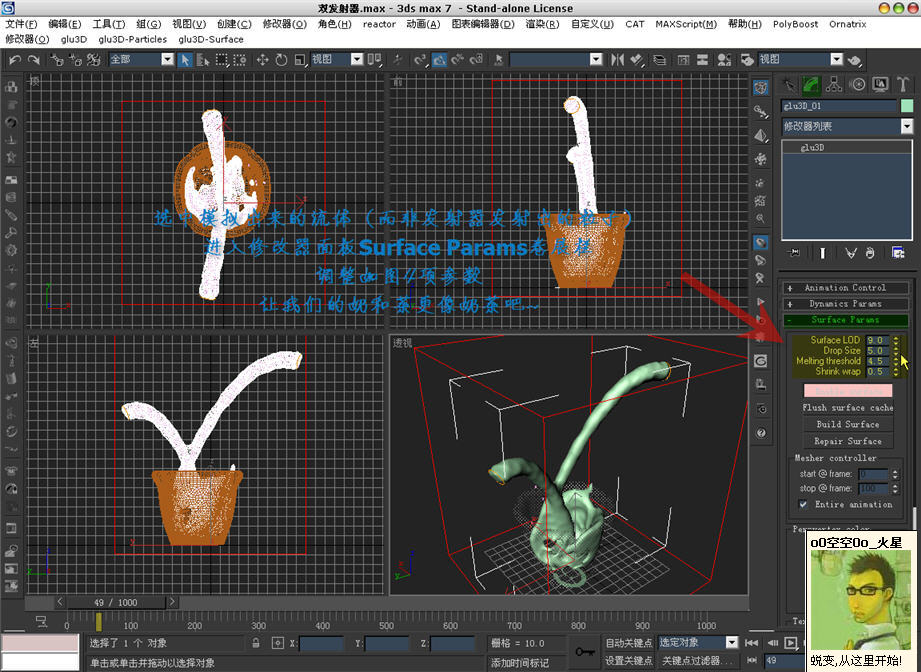The height and width of the screenshot is (672, 921).
Task: Toggle the Entire animation checkbox
Action: 803,505
